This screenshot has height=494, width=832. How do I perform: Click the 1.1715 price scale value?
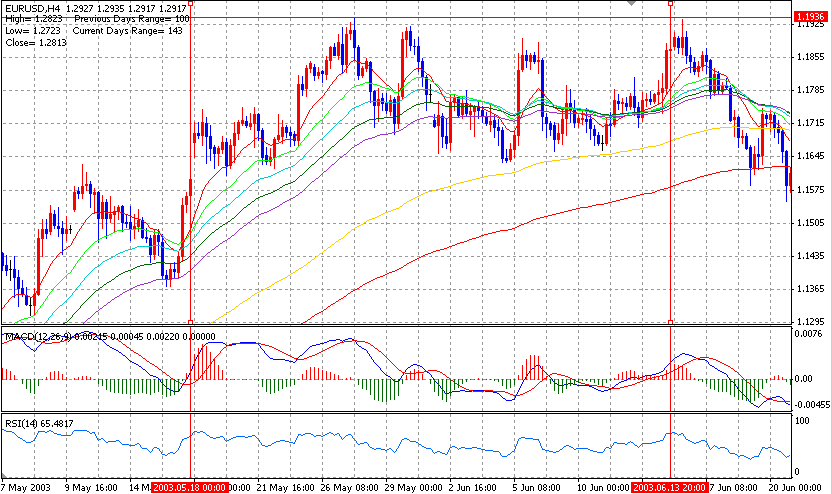pos(811,123)
